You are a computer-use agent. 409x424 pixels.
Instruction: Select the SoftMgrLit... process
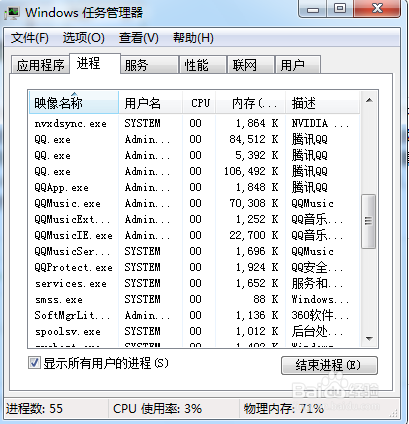[195, 315]
